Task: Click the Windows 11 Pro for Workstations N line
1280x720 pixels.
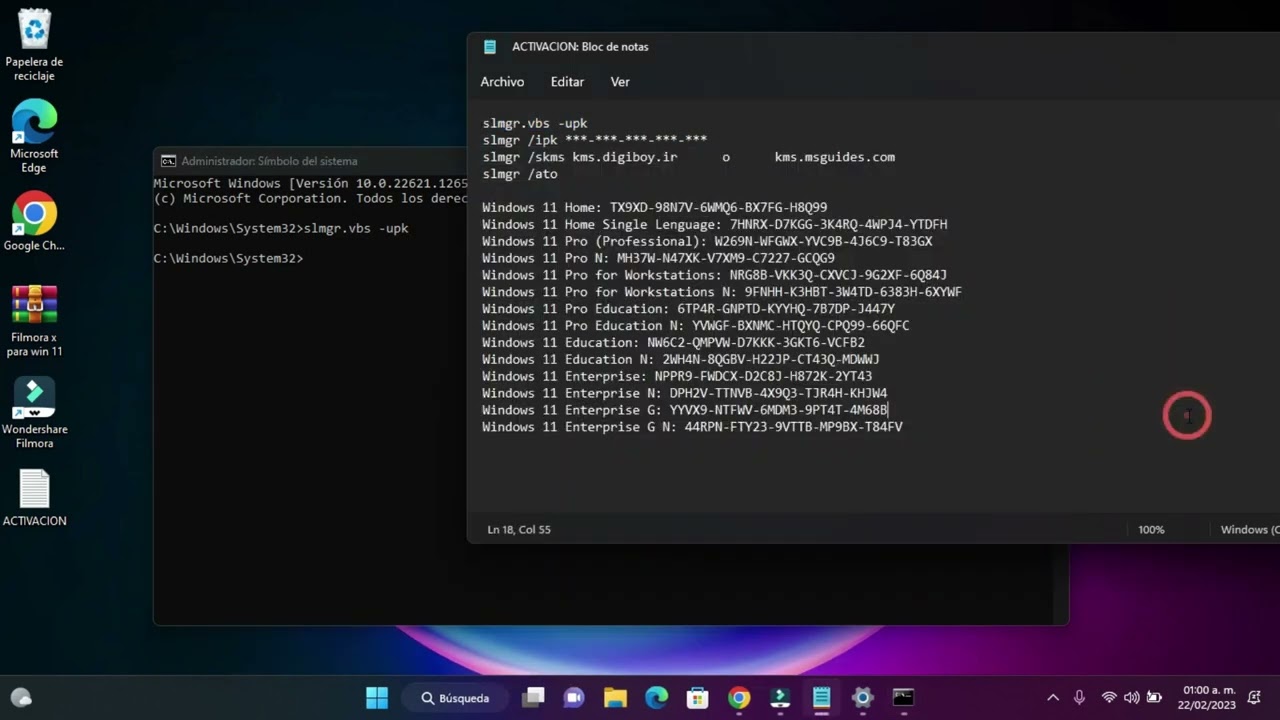Action: point(722,292)
